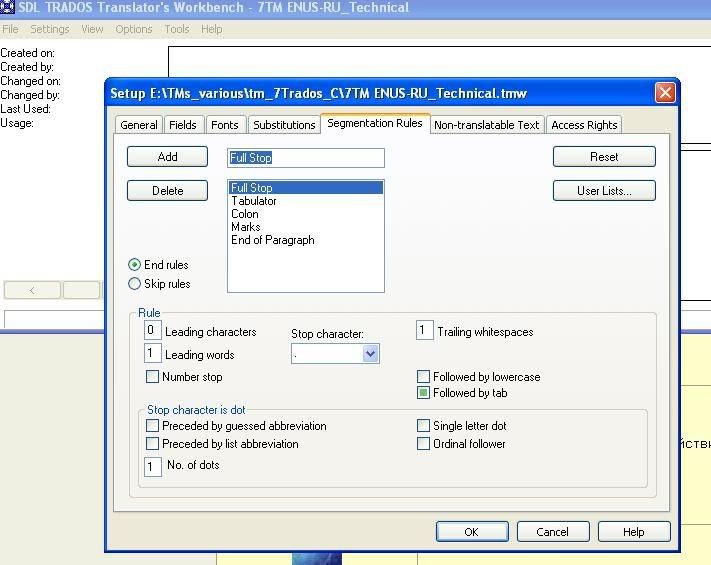Switch to the Access Rights tab
This screenshot has height=565, width=711.
[584, 125]
